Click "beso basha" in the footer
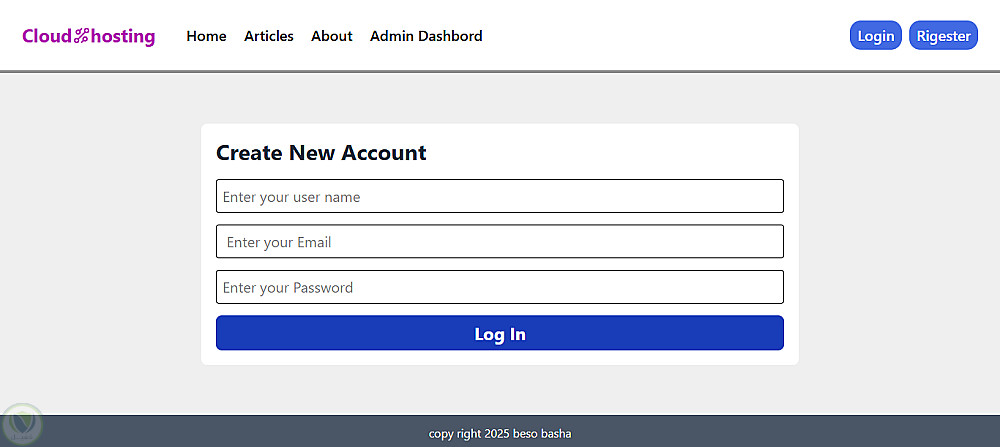1000x447 pixels. pyautogui.click(x=542, y=434)
